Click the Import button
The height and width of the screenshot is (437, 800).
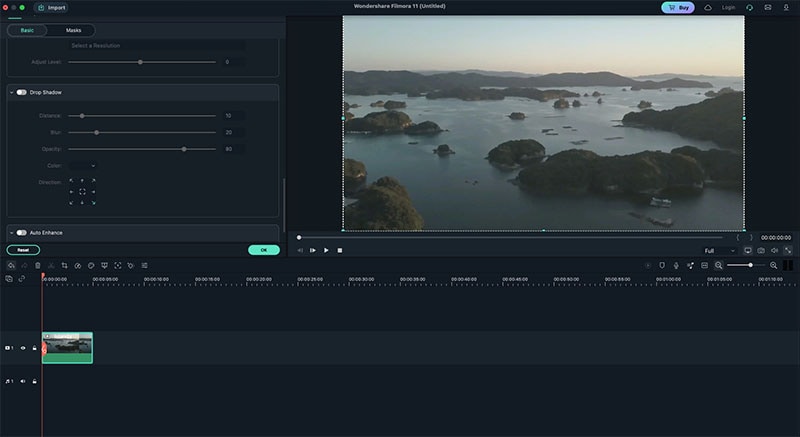[51, 8]
